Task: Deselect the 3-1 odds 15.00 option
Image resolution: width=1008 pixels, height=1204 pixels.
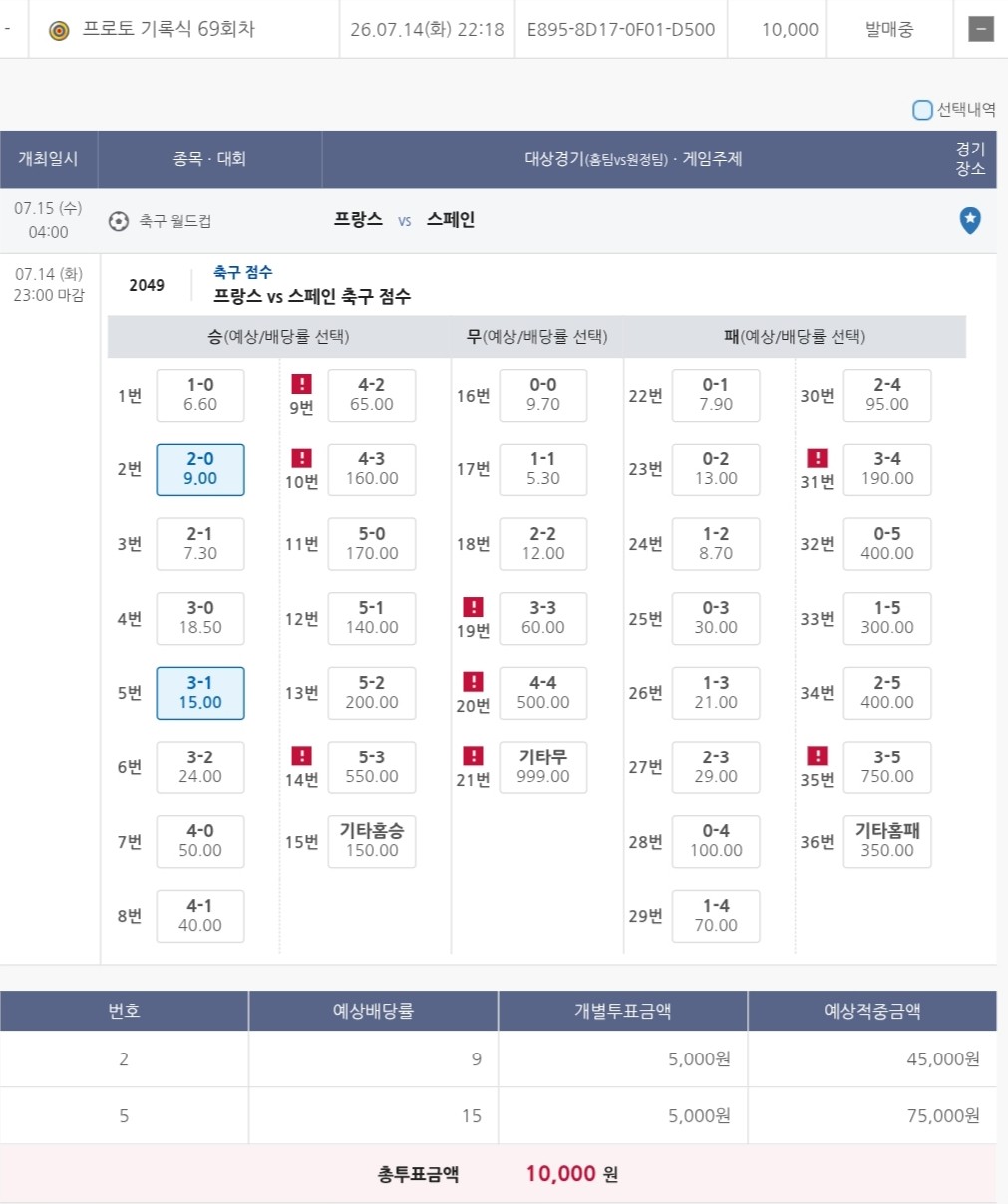Action: tap(200, 693)
